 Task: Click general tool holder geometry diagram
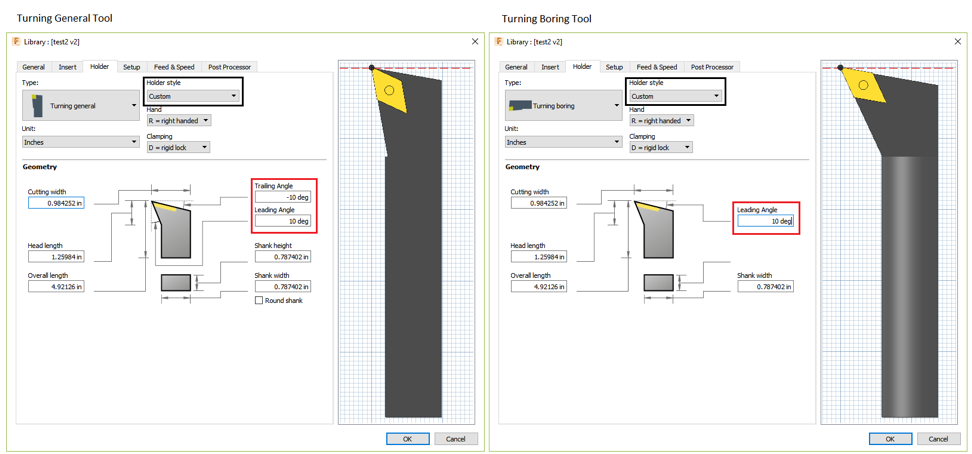171,229
